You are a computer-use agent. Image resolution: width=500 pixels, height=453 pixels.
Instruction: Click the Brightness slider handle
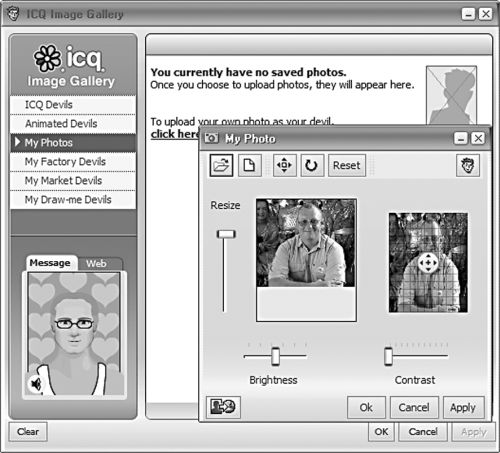(275, 356)
